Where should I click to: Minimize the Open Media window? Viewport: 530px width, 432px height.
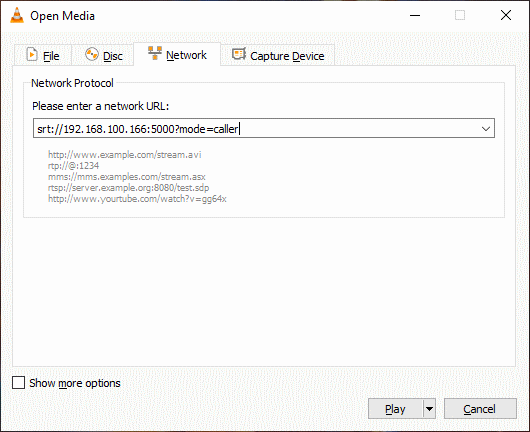coord(415,16)
